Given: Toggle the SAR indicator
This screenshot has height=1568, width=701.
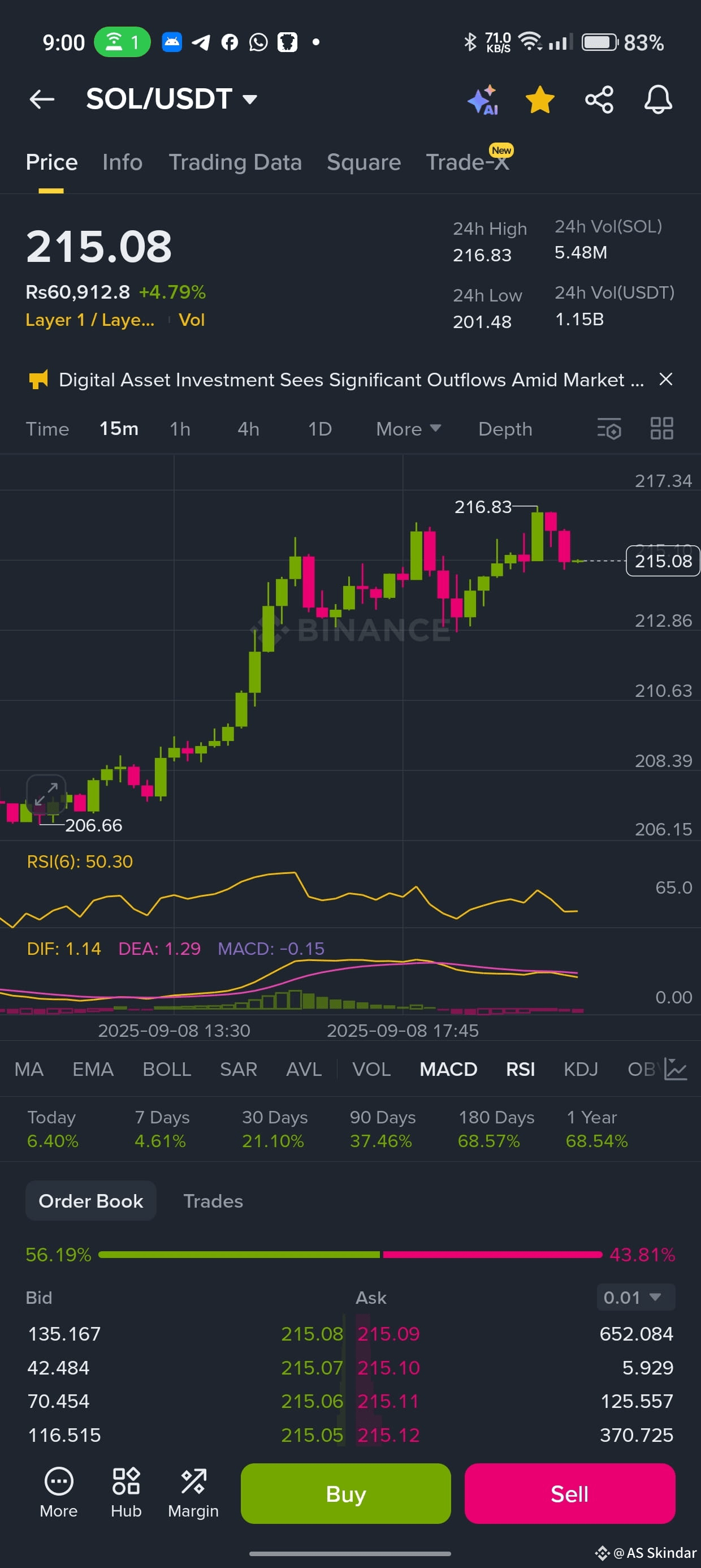Looking at the screenshot, I should (239, 1069).
